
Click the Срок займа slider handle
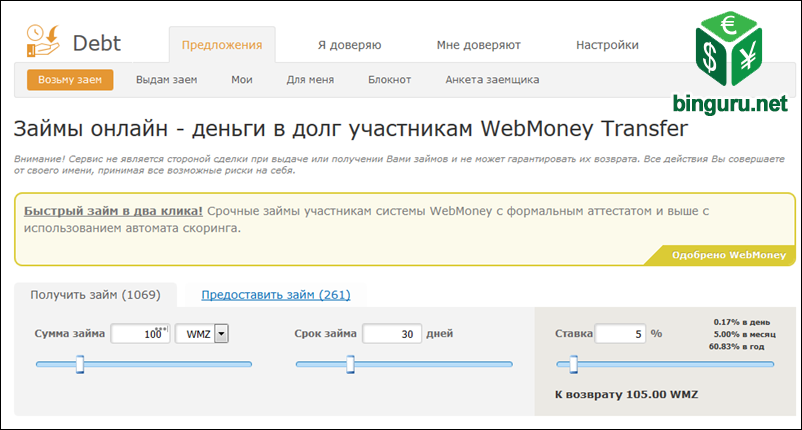(350, 365)
